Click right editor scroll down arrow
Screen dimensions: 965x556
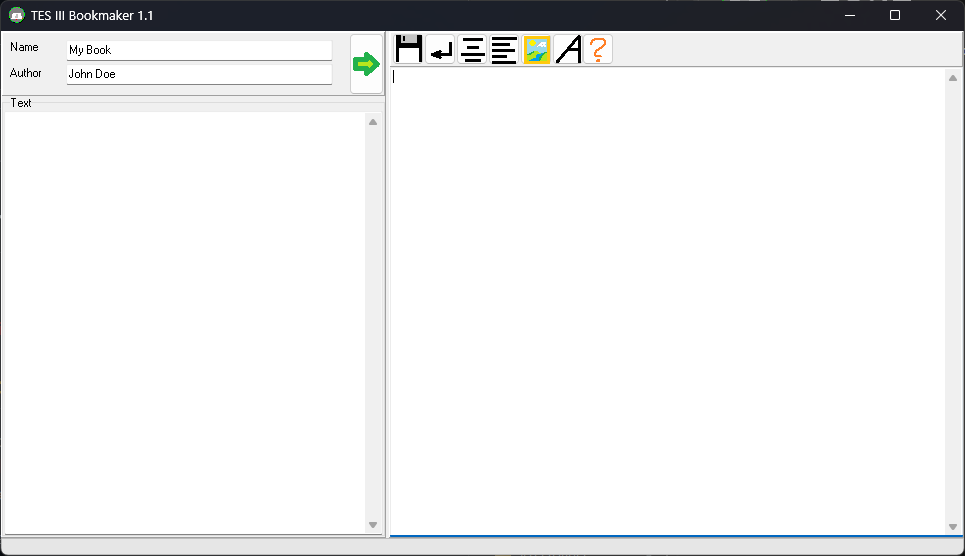[x=953, y=526]
